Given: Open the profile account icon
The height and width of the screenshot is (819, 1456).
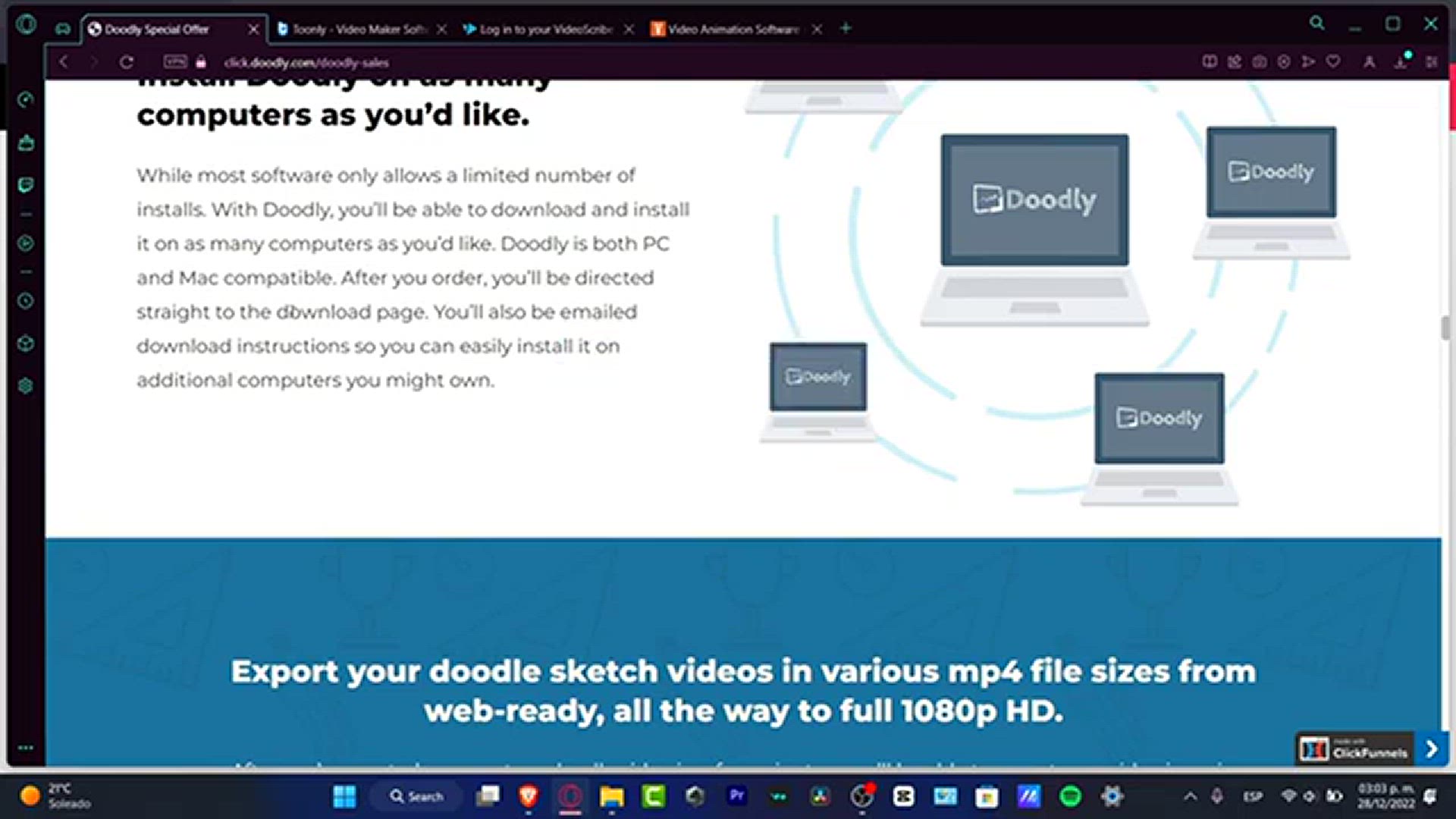Looking at the screenshot, I should point(1370,62).
